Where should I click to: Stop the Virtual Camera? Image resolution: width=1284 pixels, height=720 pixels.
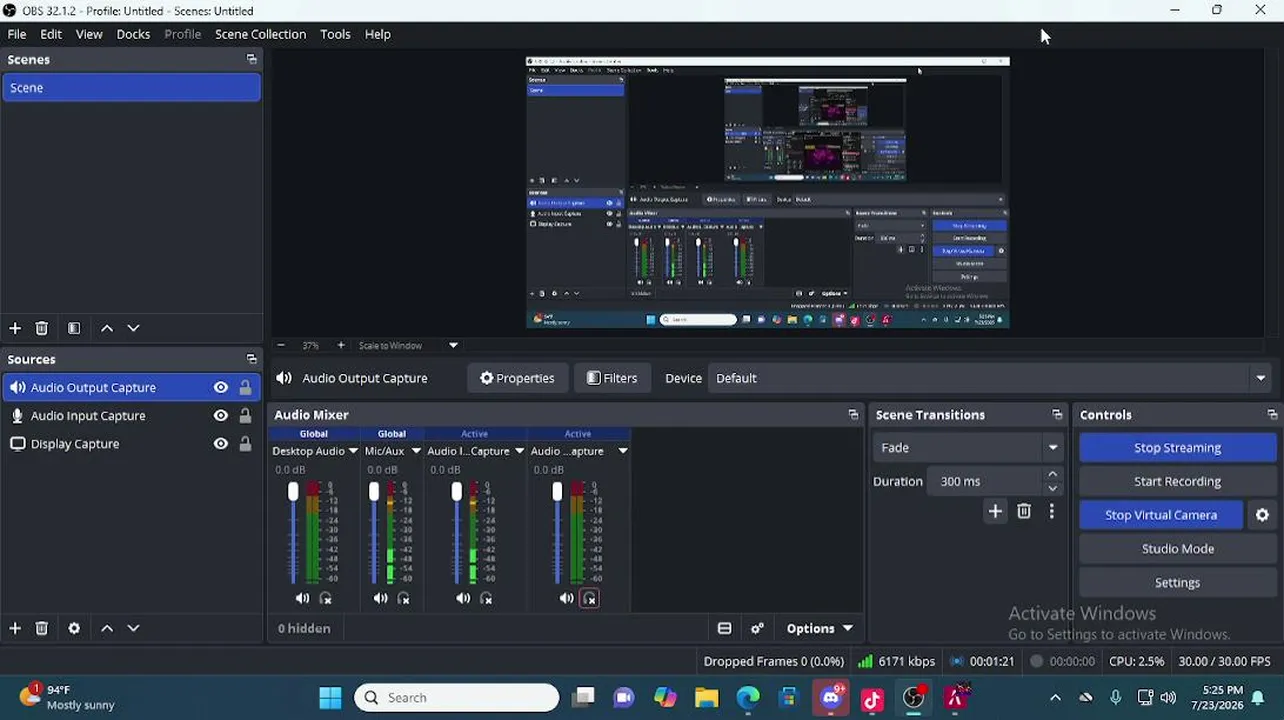1161,515
